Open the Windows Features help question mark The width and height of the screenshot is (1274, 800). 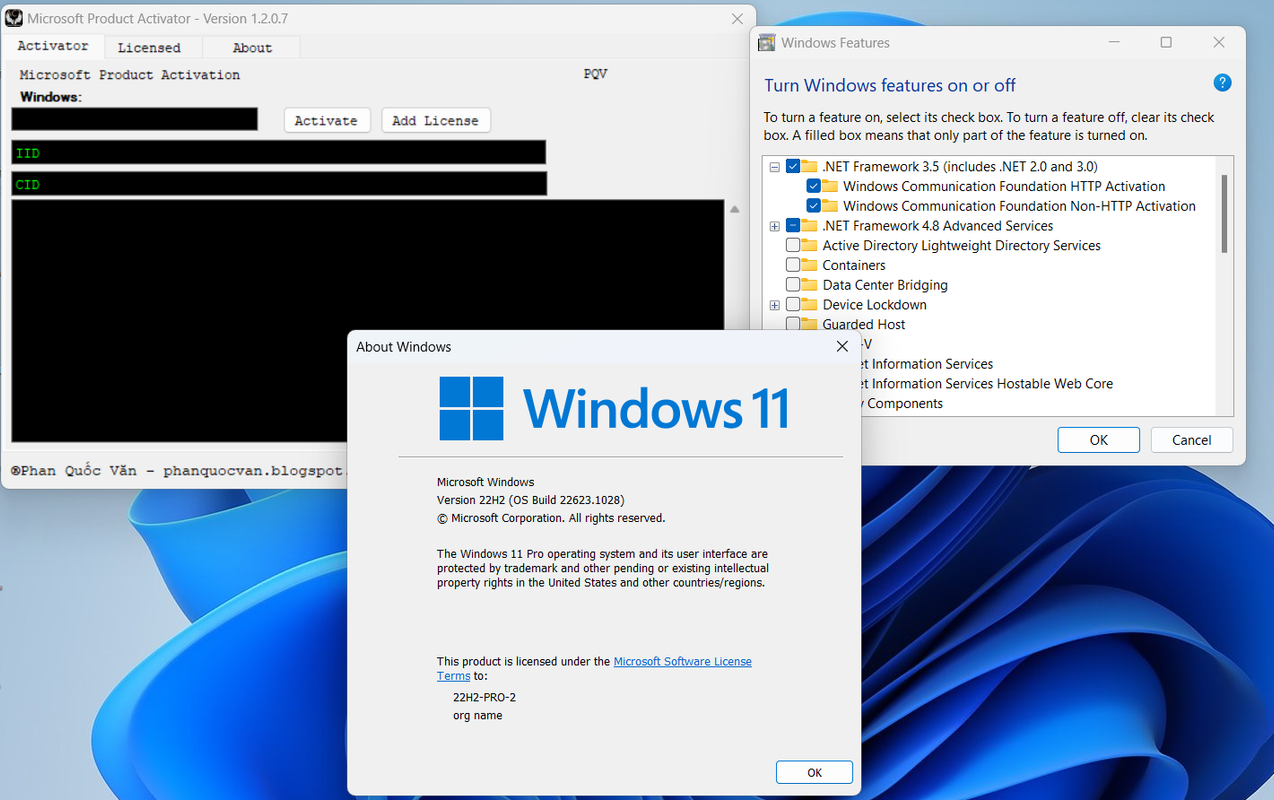click(1222, 83)
